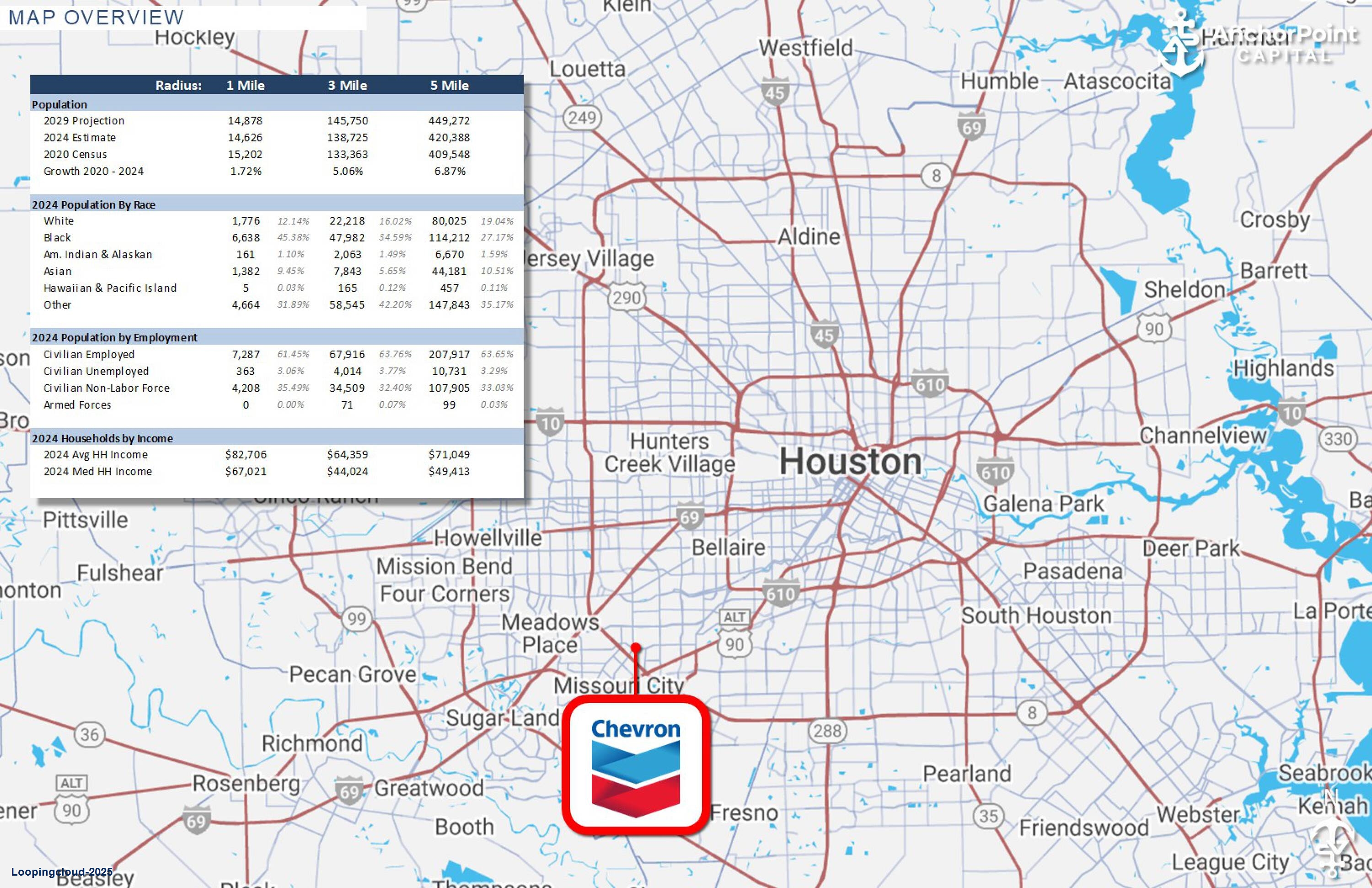Viewport: 1372px width, 888px height.
Task: Click the Civilian Employed value 67,916
Action: point(347,355)
